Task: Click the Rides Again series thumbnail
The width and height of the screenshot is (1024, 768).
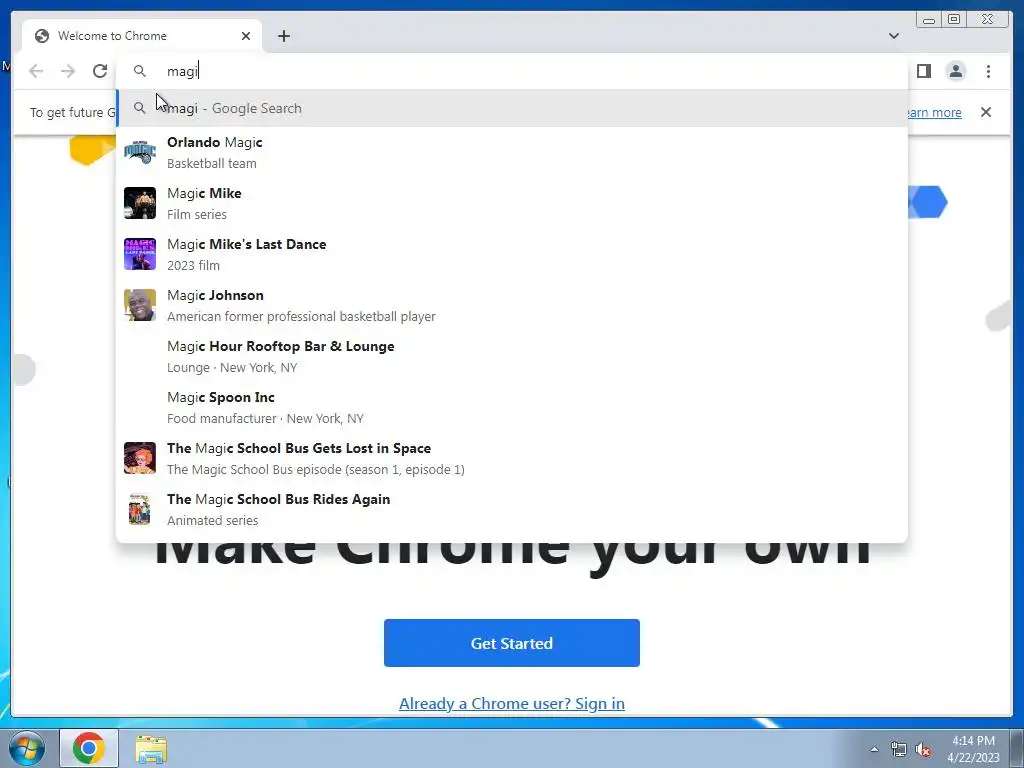Action: [x=140, y=509]
